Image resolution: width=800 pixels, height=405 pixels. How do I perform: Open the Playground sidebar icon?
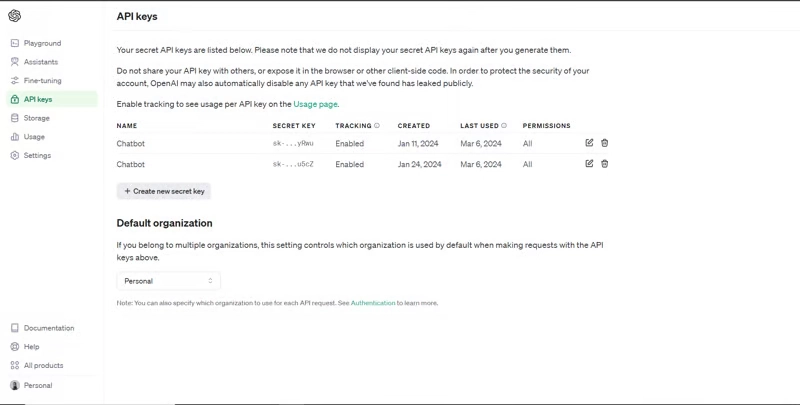pyautogui.click(x=15, y=43)
